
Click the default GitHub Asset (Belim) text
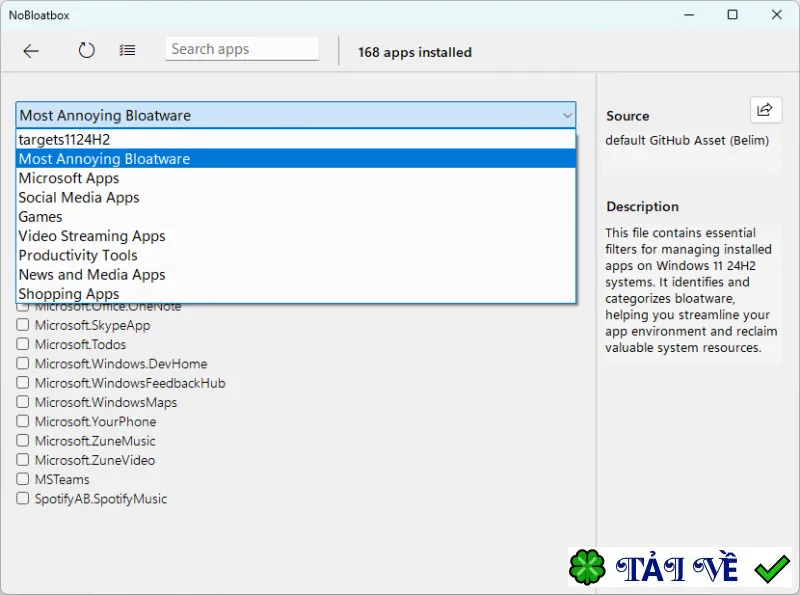coord(687,140)
